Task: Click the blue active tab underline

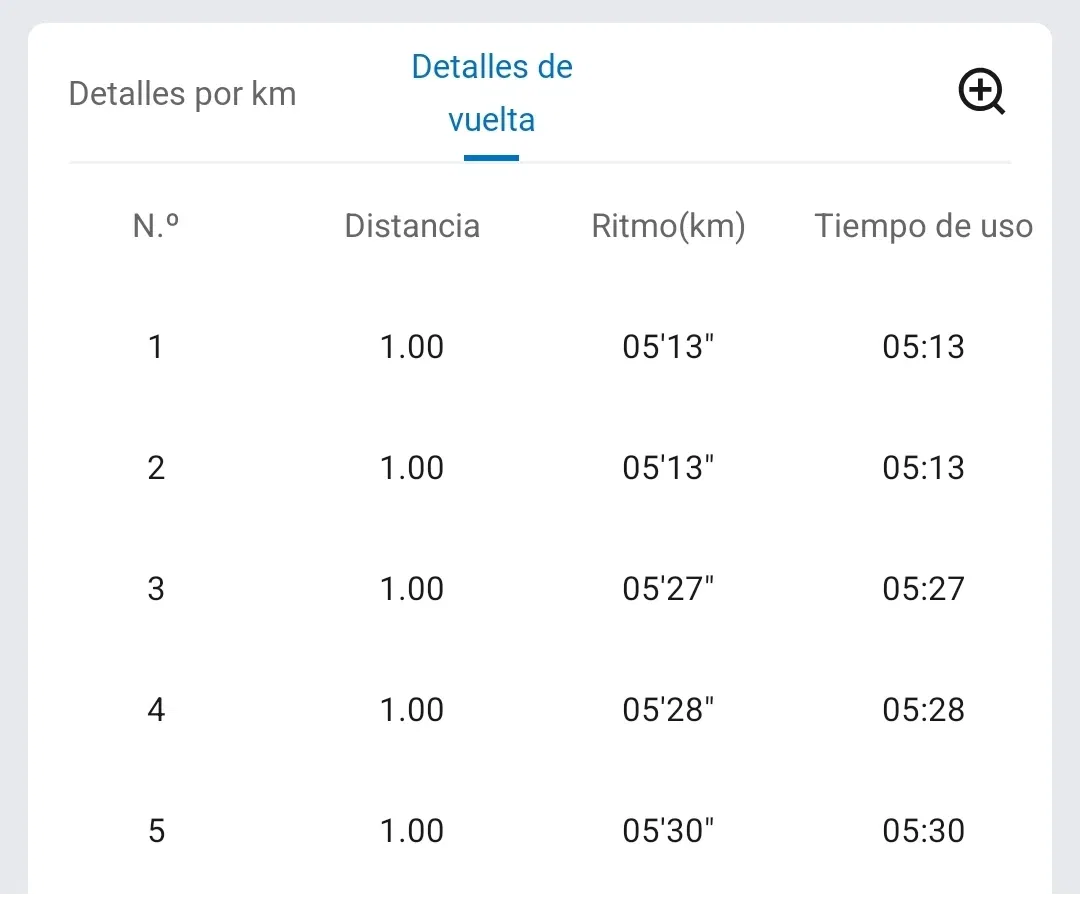Action: click(x=491, y=157)
